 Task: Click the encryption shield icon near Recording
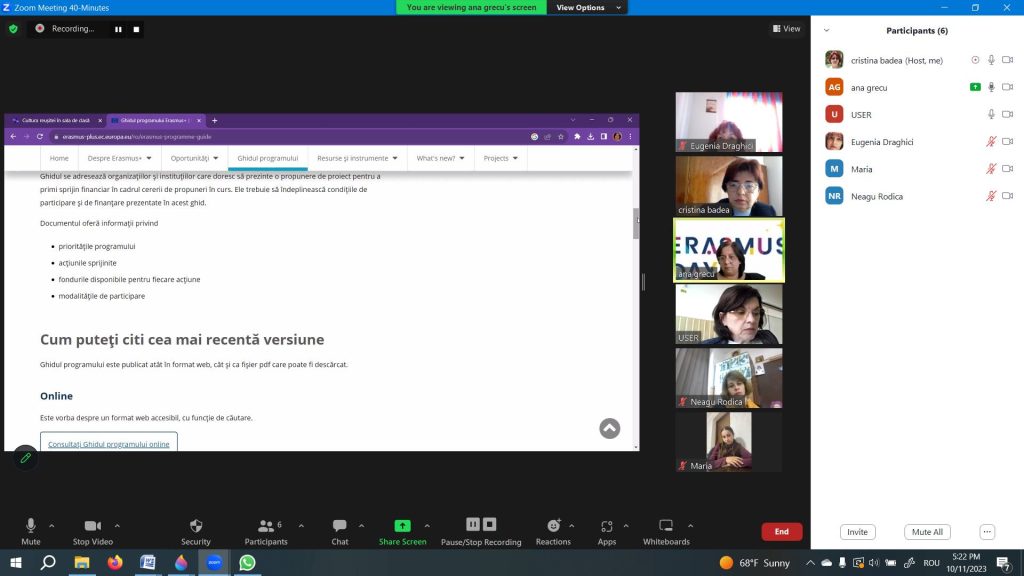click(x=13, y=29)
